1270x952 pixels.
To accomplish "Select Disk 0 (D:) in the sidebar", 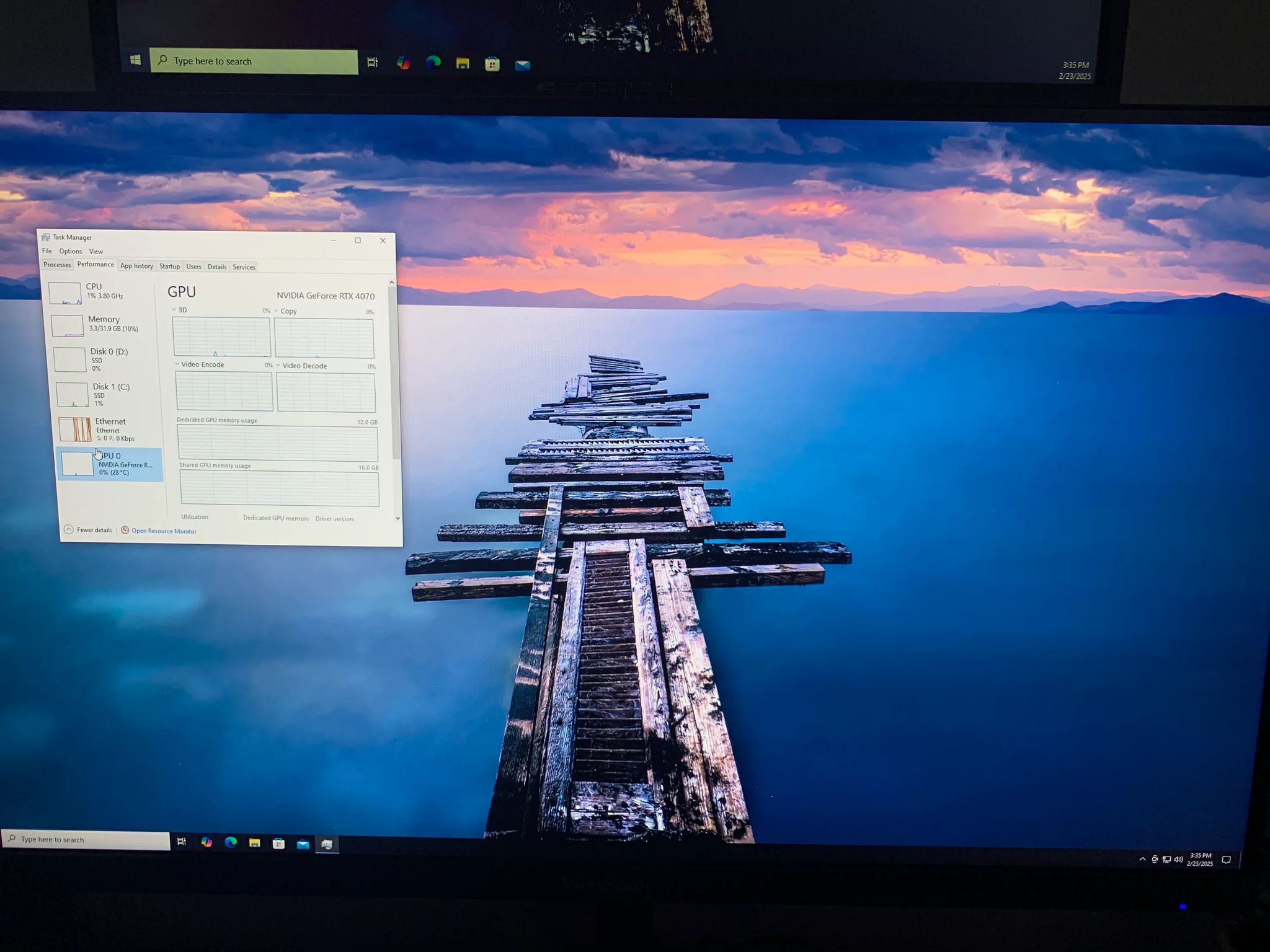I will (x=105, y=359).
